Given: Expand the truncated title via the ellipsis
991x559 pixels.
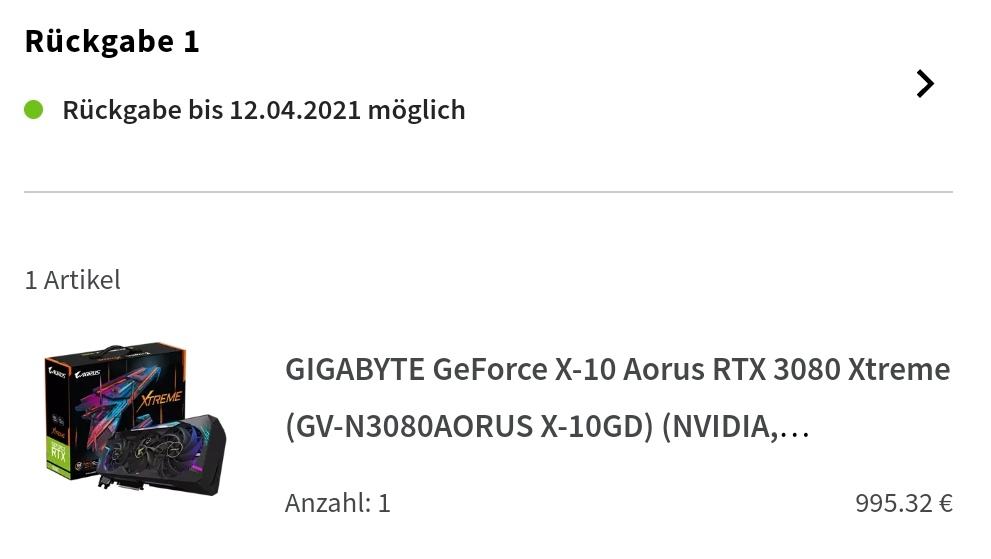Looking at the screenshot, I should pos(793,429).
